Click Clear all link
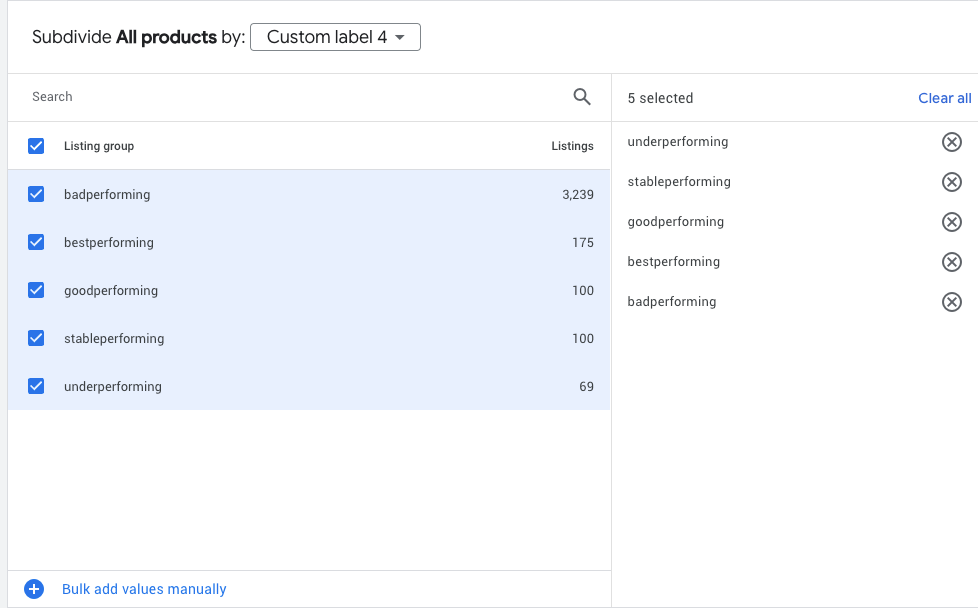 [x=944, y=98]
